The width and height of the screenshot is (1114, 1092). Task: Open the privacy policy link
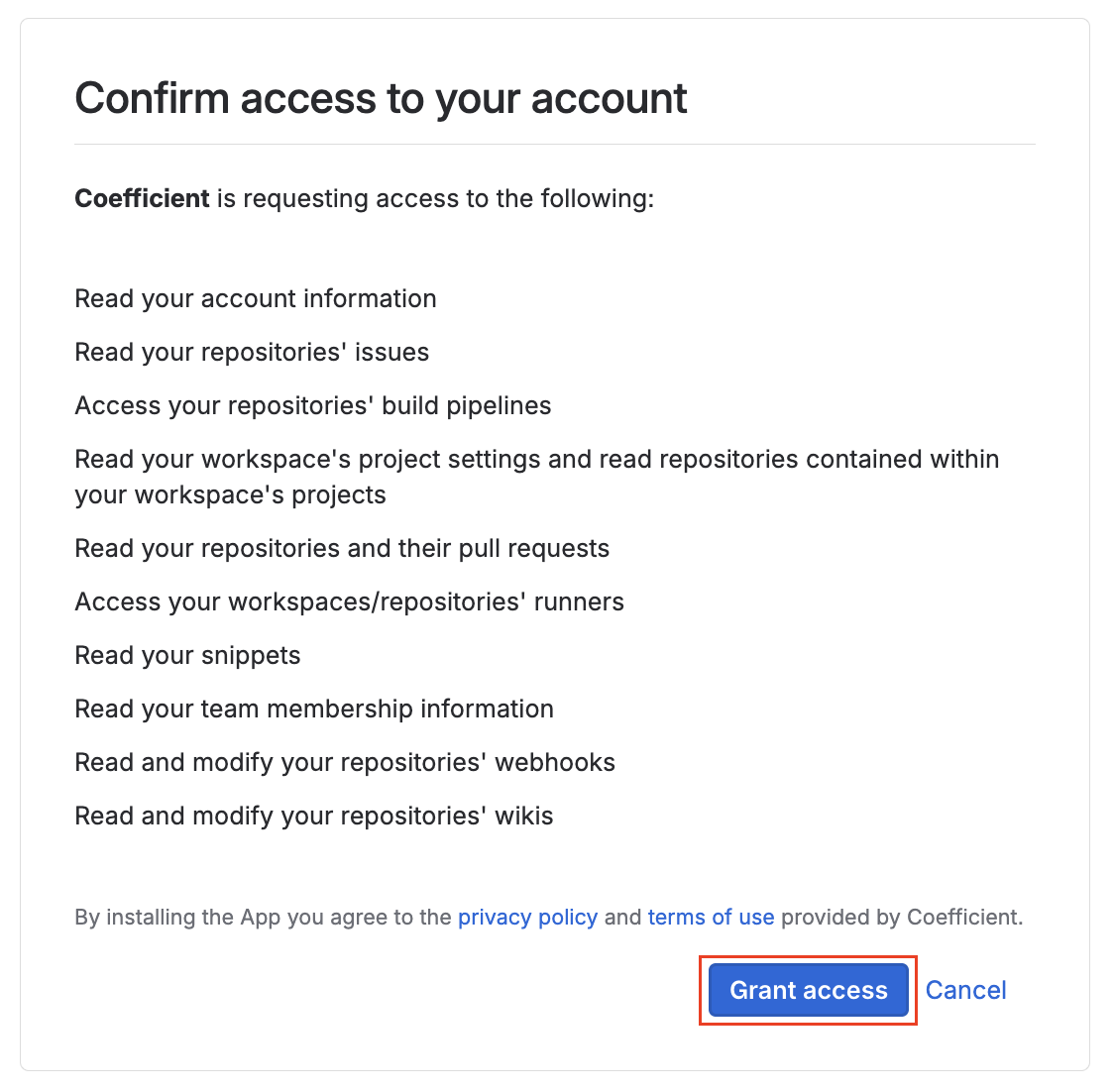[x=528, y=918]
